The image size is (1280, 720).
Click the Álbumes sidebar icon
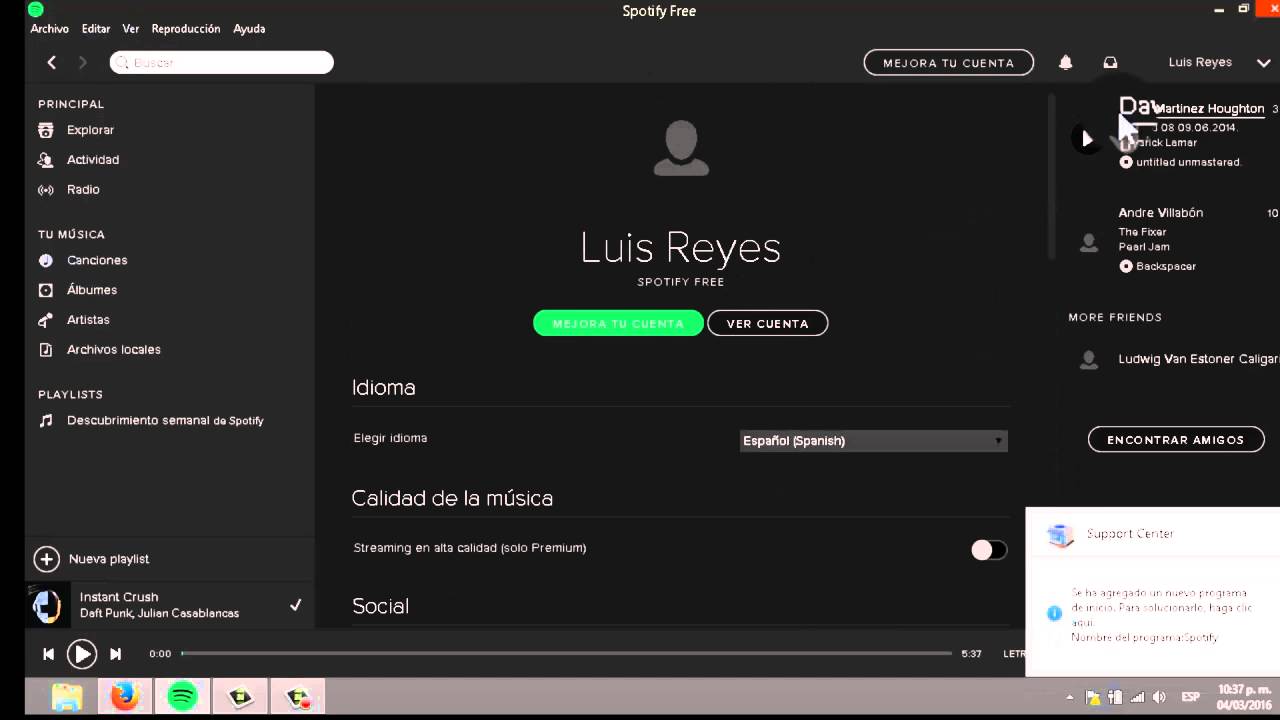click(45, 290)
